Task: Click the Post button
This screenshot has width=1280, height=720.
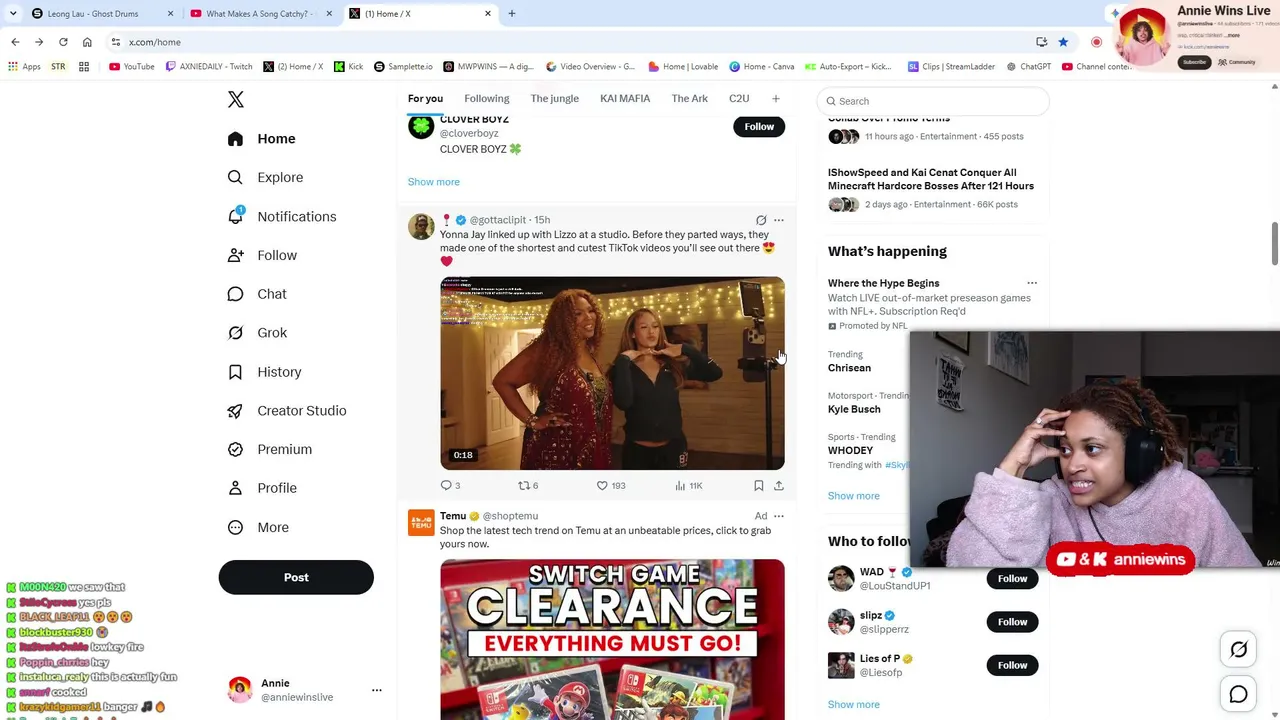Action: point(296,577)
